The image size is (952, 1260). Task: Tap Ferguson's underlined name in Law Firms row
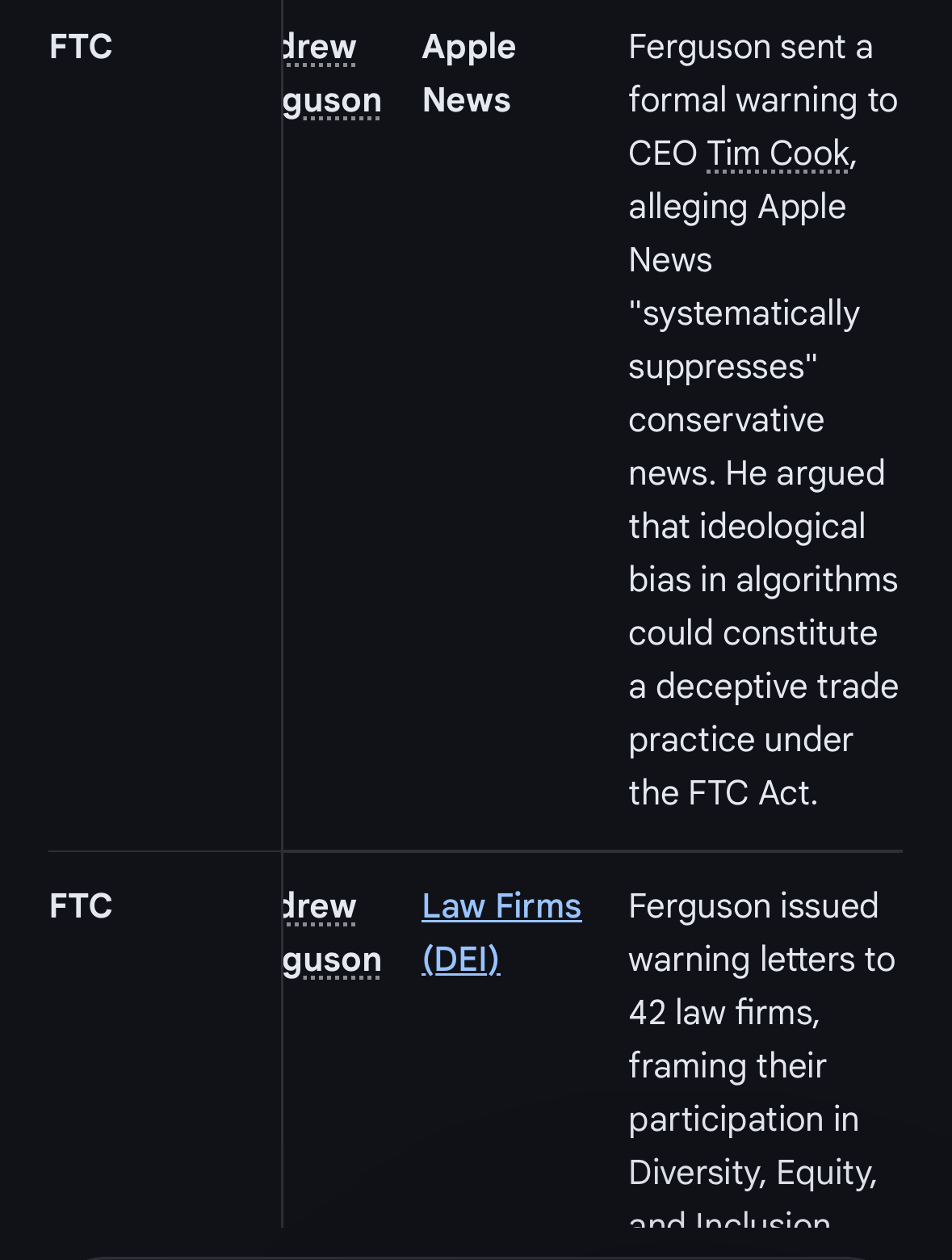[x=331, y=933]
